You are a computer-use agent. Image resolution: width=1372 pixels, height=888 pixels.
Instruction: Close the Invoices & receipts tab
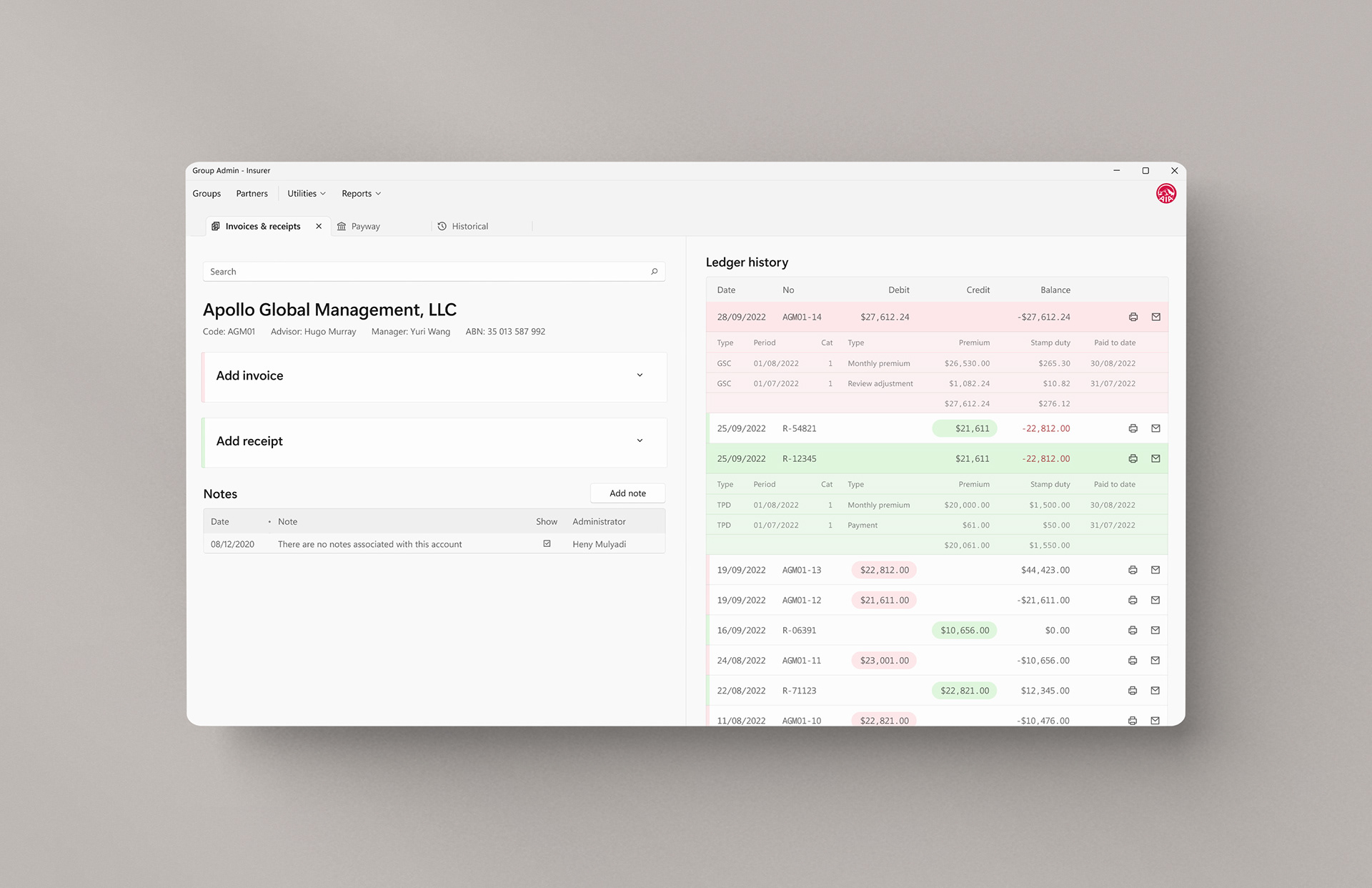coord(319,227)
